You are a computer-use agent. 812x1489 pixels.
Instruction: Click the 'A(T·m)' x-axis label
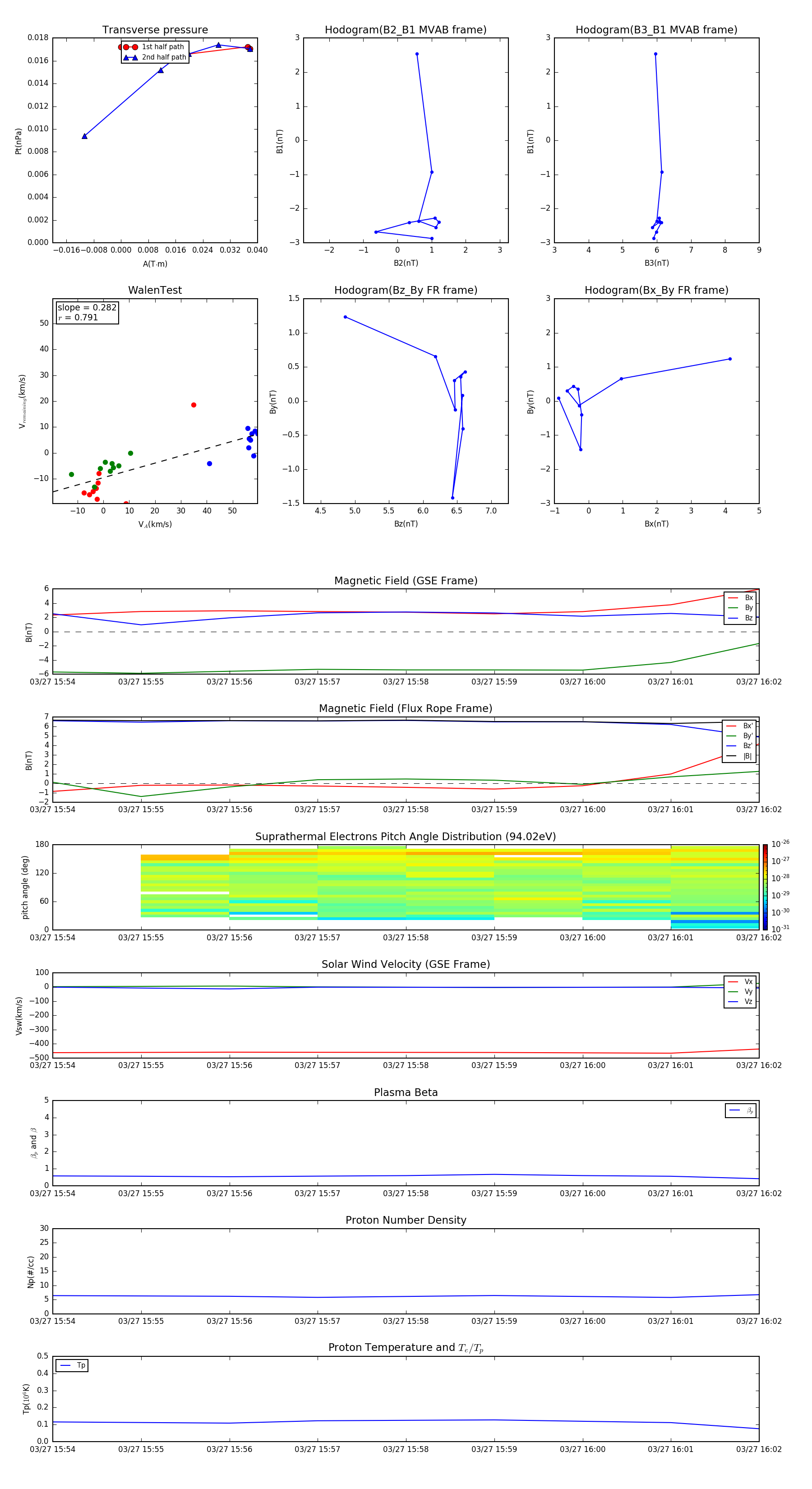(x=155, y=264)
